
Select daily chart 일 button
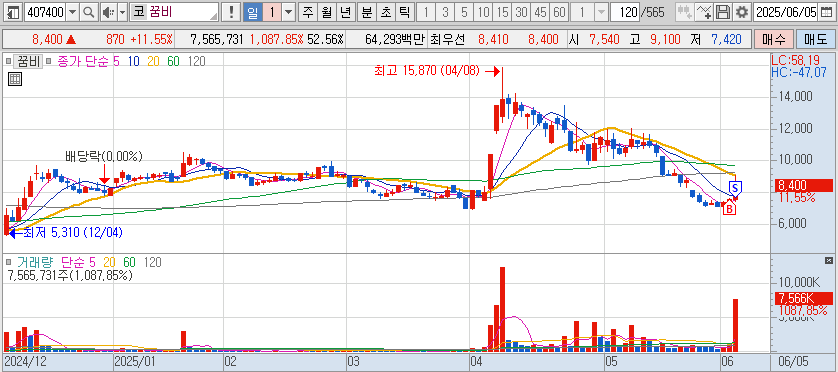(x=252, y=12)
